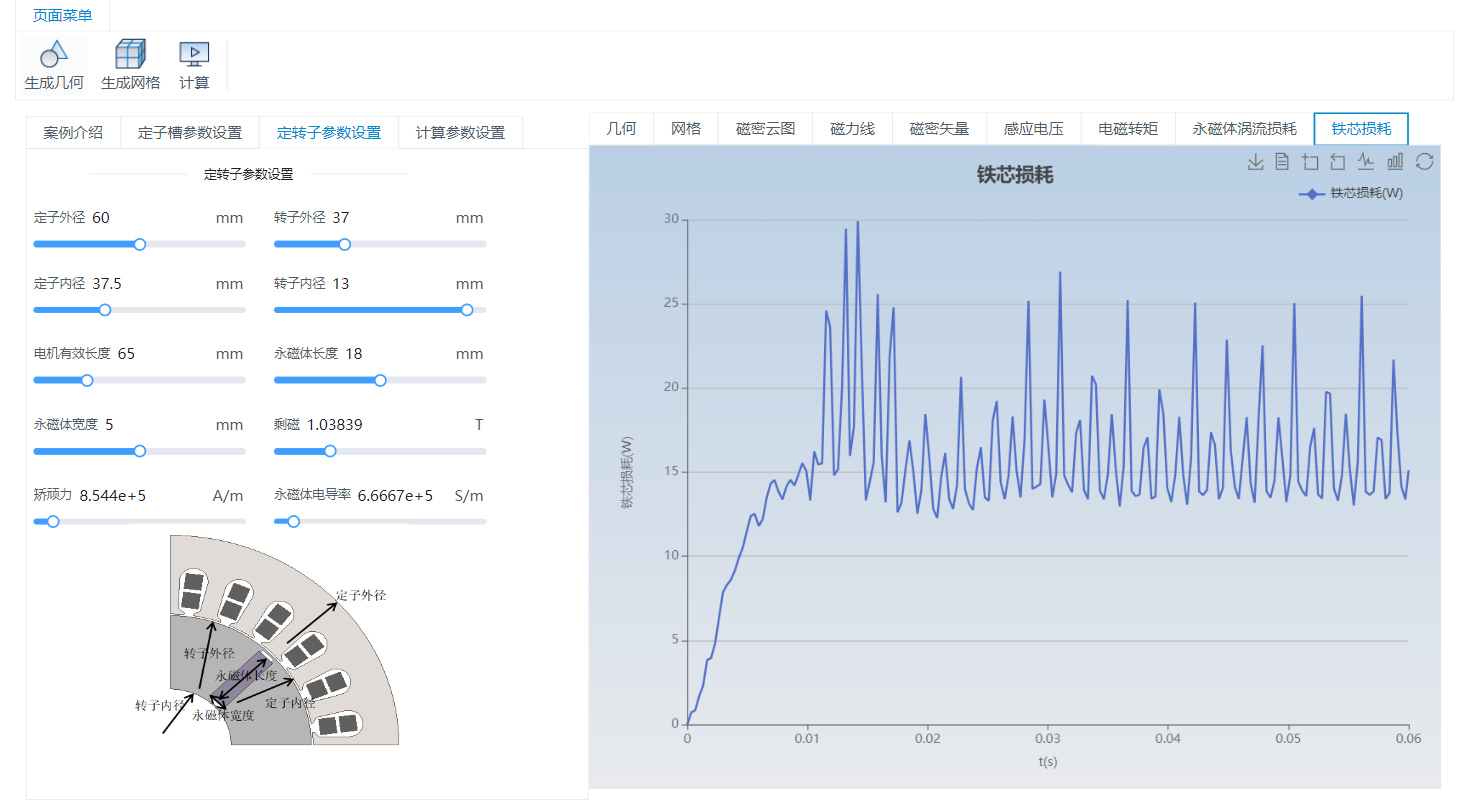
Task: Save chart as image download icon
Action: pos(1256,162)
